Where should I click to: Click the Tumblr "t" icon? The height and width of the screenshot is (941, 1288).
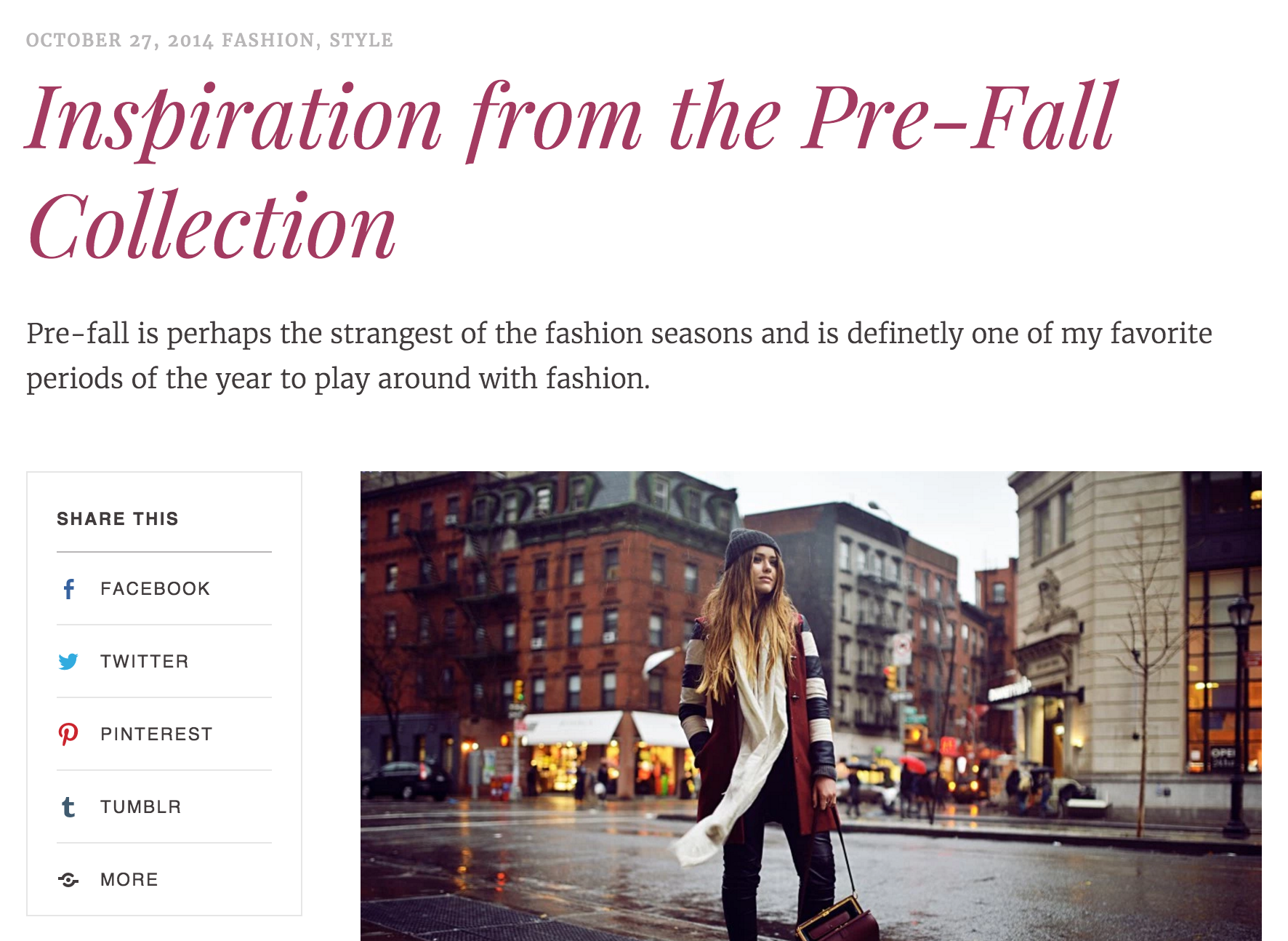68,807
